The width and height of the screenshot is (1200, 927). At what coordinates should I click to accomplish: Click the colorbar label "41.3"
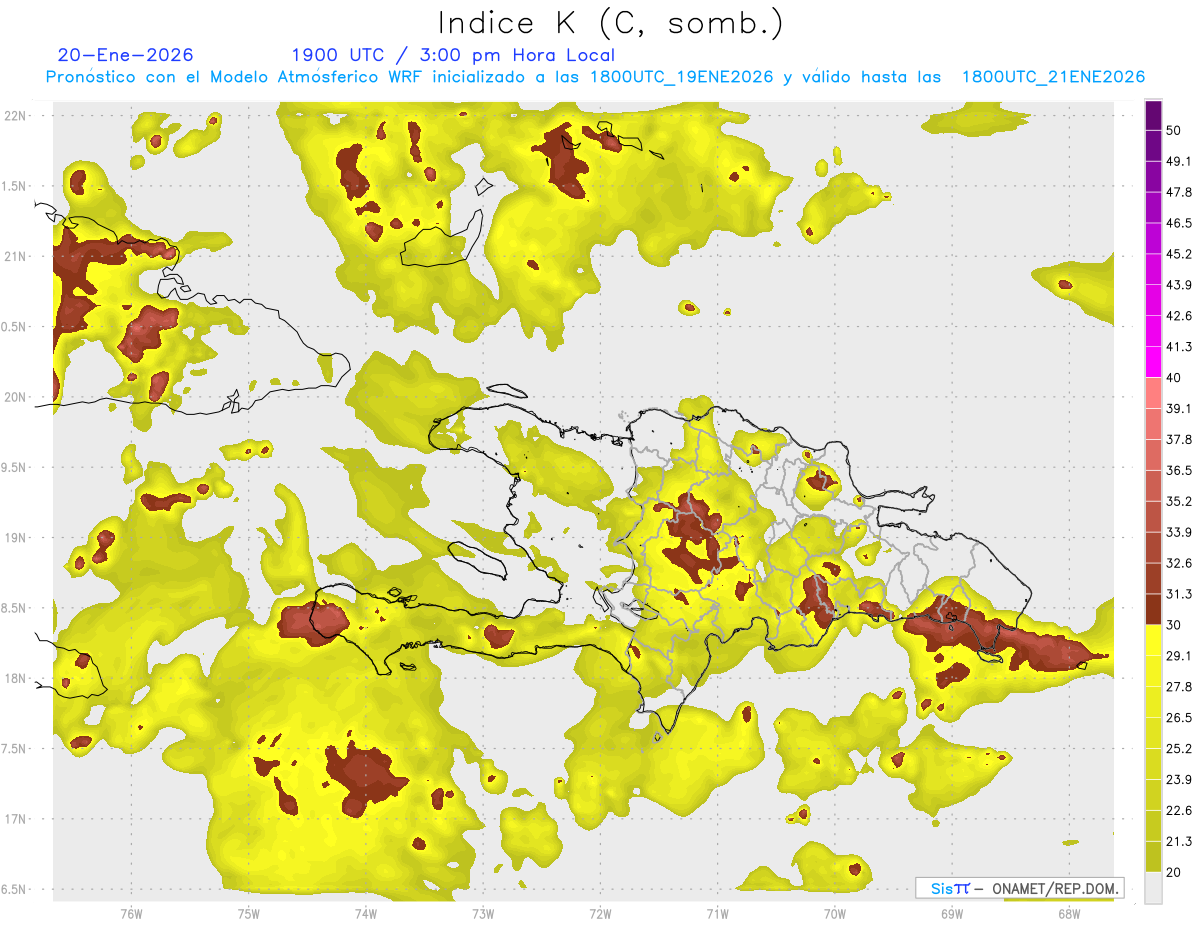[x=1179, y=347]
